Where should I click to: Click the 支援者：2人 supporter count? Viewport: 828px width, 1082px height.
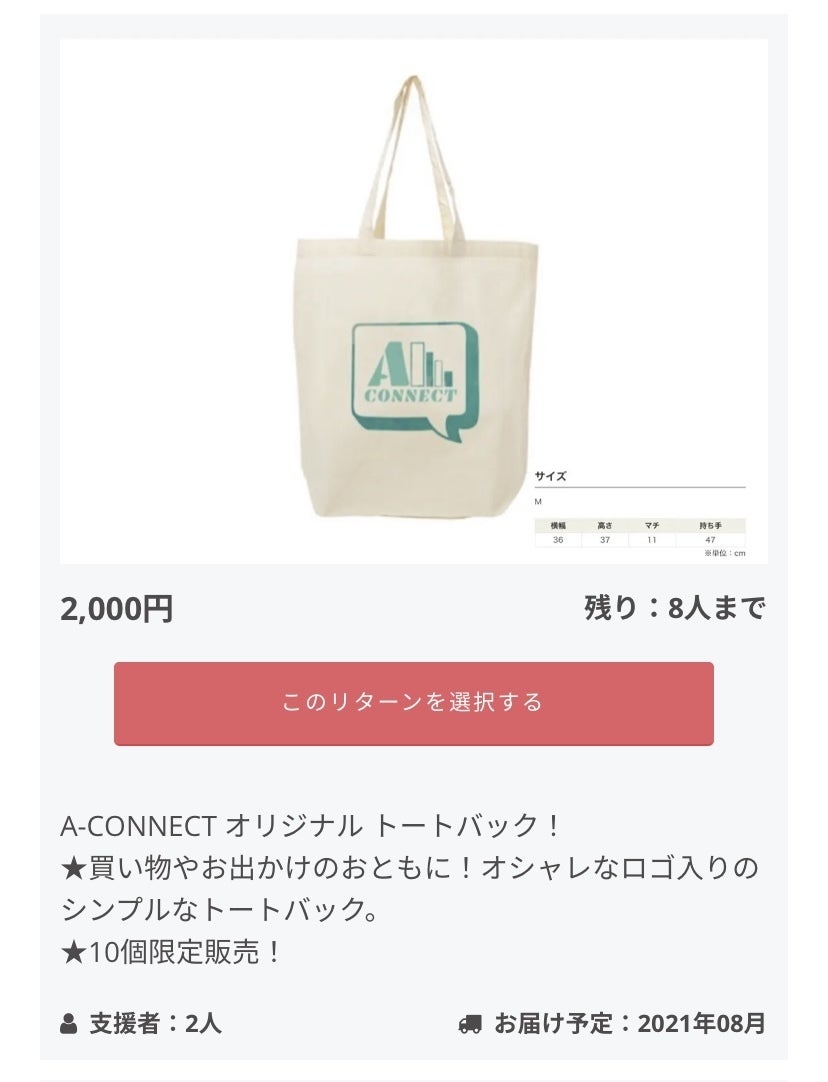pos(155,1023)
